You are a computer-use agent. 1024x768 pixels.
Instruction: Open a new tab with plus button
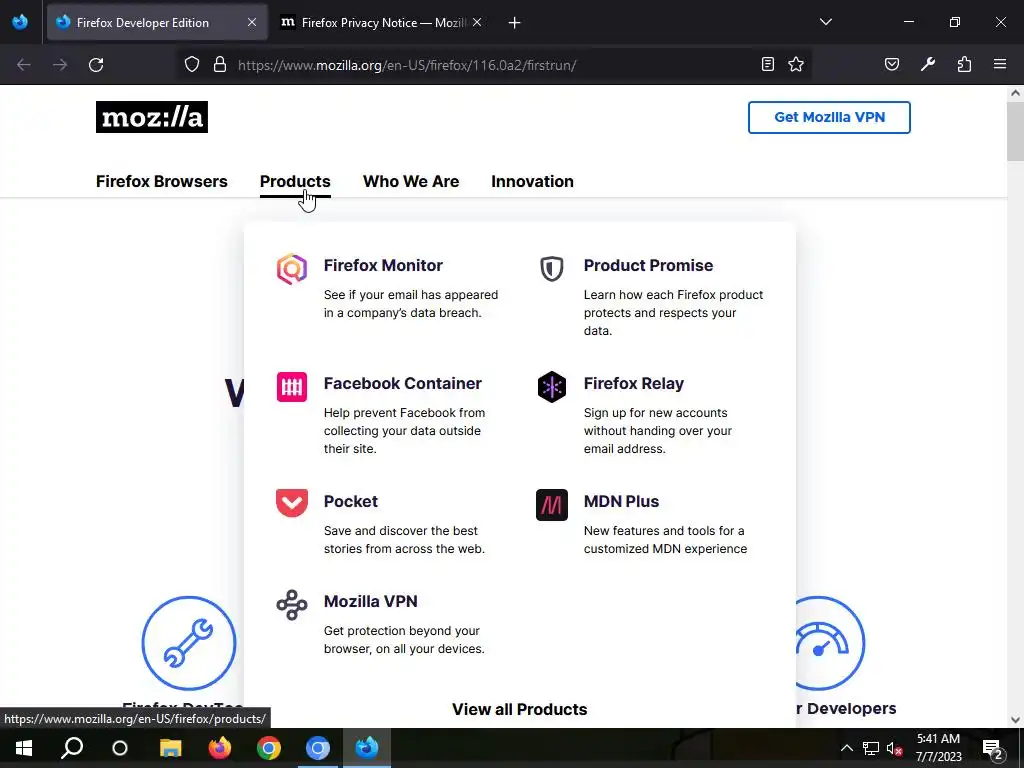click(515, 23)
